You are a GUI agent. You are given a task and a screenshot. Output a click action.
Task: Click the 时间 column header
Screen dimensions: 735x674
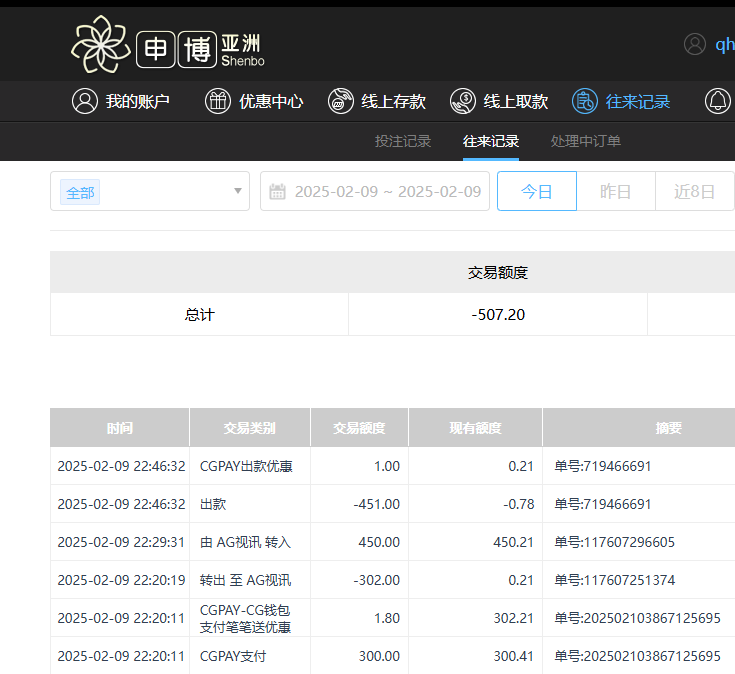(120, 428)
